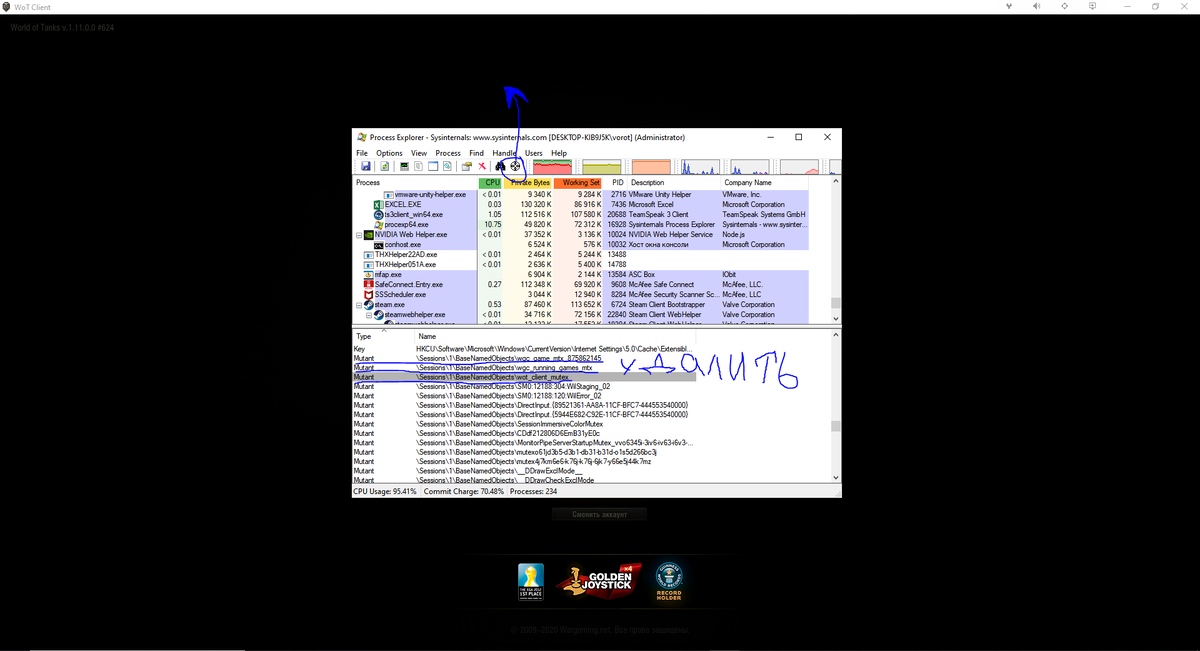
Task: Sort by the PID column header
Action: [617, 183]
